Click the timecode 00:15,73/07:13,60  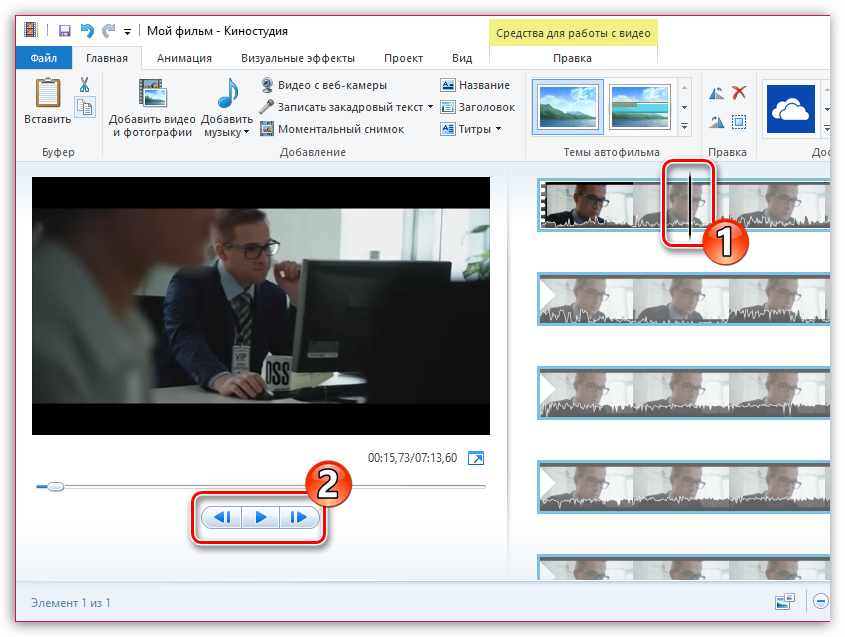click(x=412, y=458)
